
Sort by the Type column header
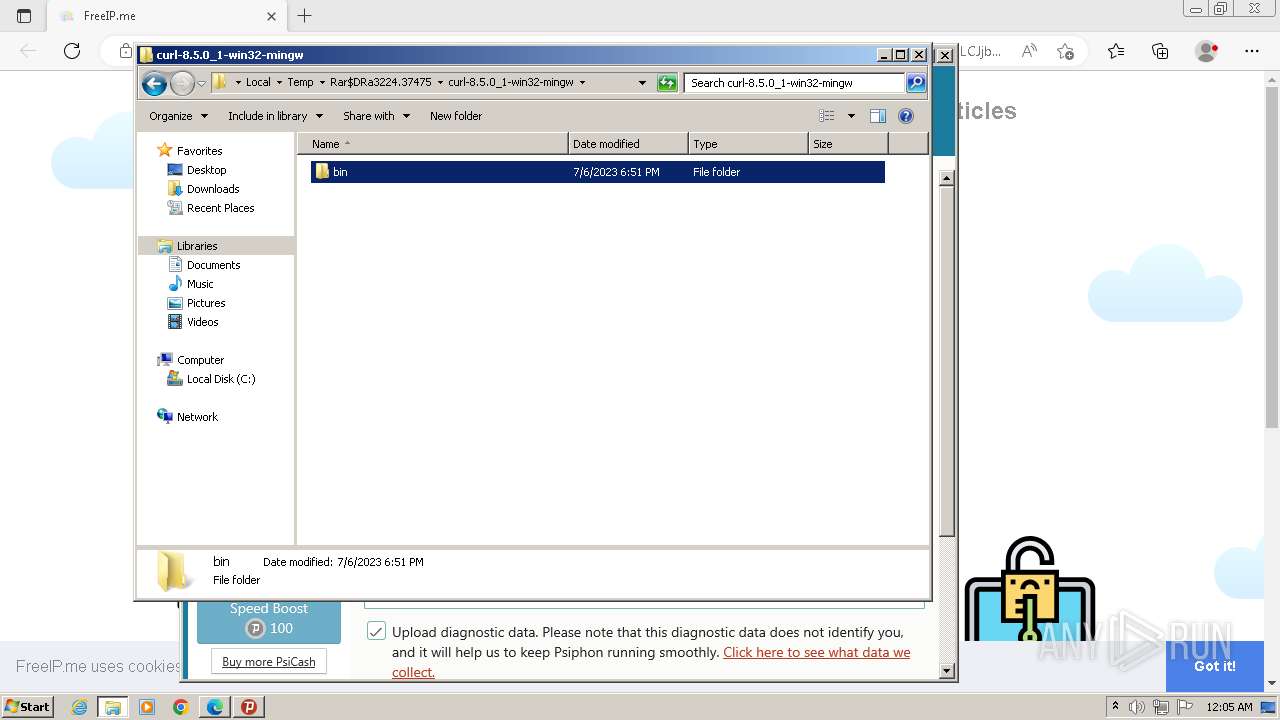(748, 144)
